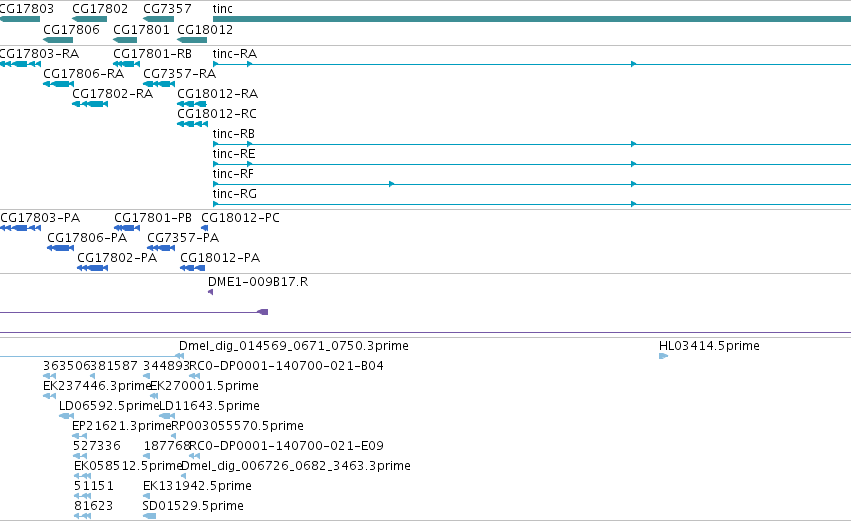Select EST RC0-DP0001-140700-021-B04

click(287, 366)
